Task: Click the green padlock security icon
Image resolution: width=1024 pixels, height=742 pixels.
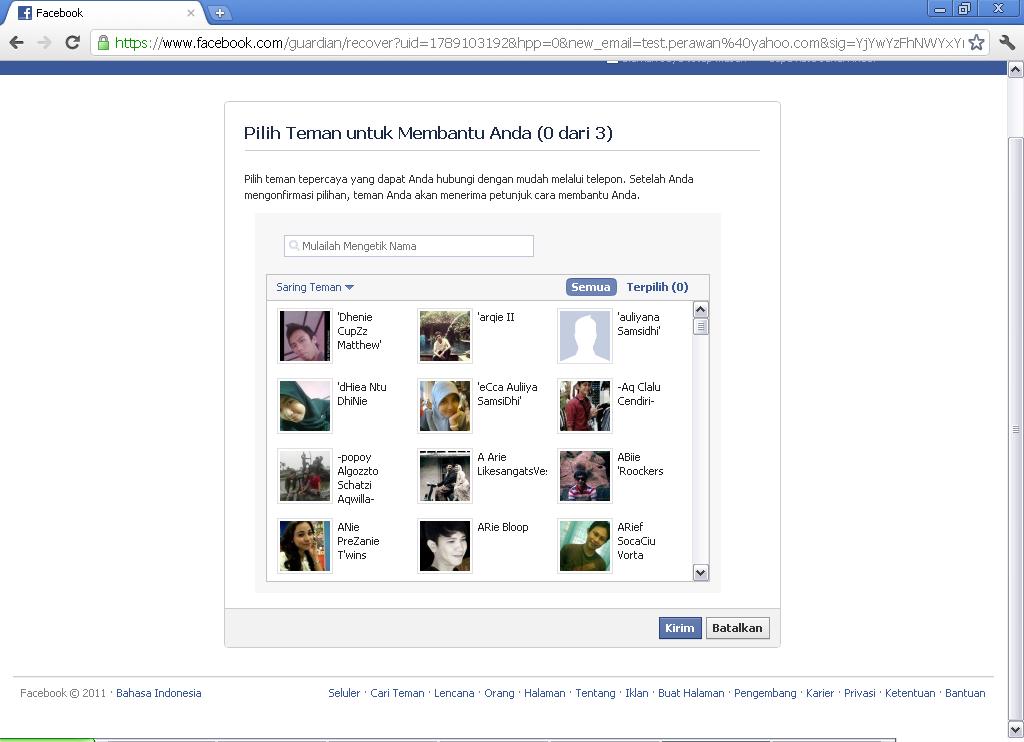Action: [x=103, y=43]
